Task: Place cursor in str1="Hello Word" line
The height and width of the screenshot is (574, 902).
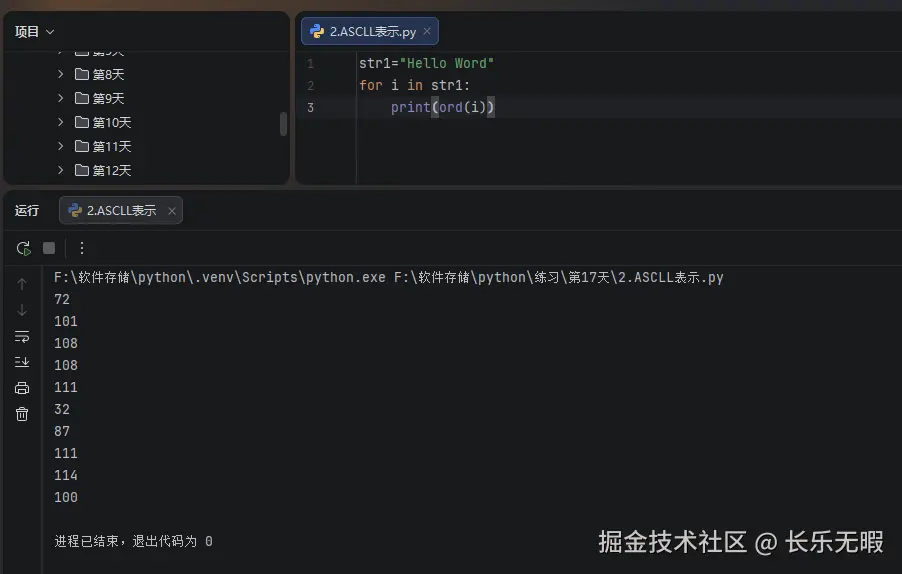Action: click(x=426, y=63)
